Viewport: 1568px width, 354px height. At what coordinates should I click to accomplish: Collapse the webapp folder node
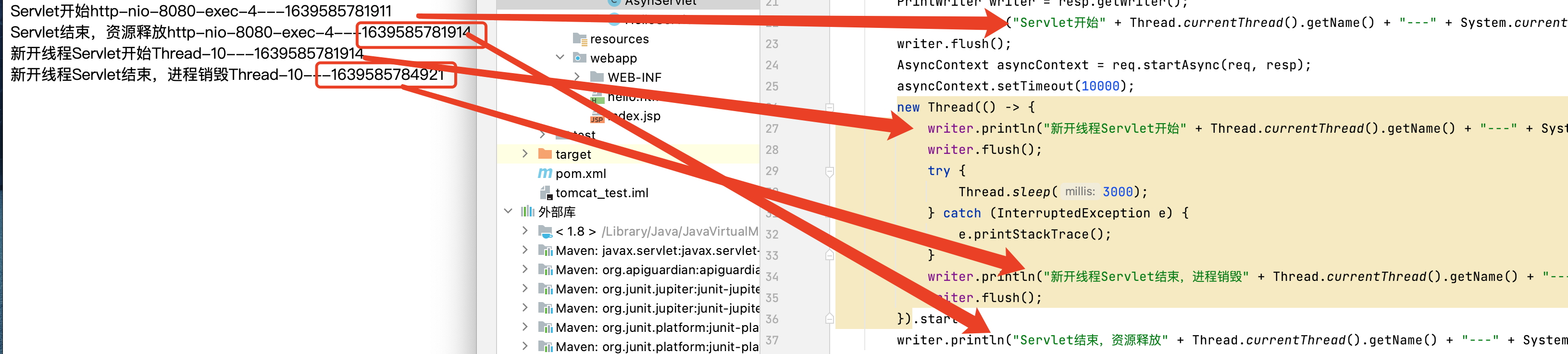pos(560,58)
